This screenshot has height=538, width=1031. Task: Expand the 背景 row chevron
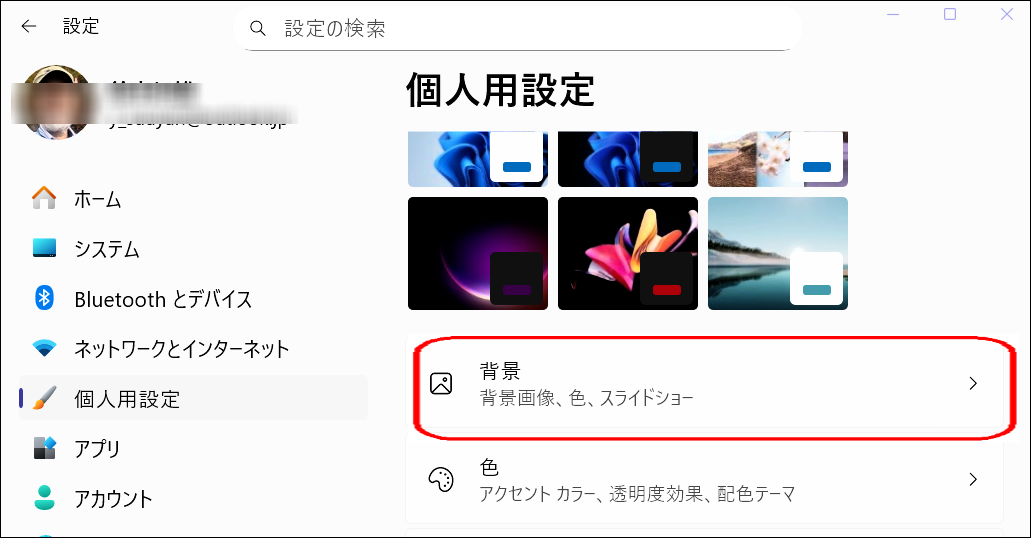coord(973,383)
